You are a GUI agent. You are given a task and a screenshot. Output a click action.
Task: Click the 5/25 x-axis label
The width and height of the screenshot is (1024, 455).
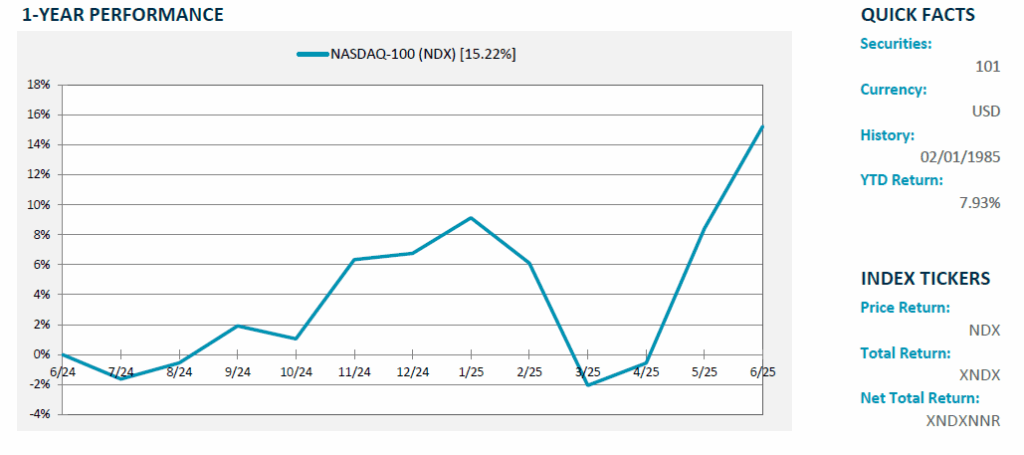tap(704, 373)
